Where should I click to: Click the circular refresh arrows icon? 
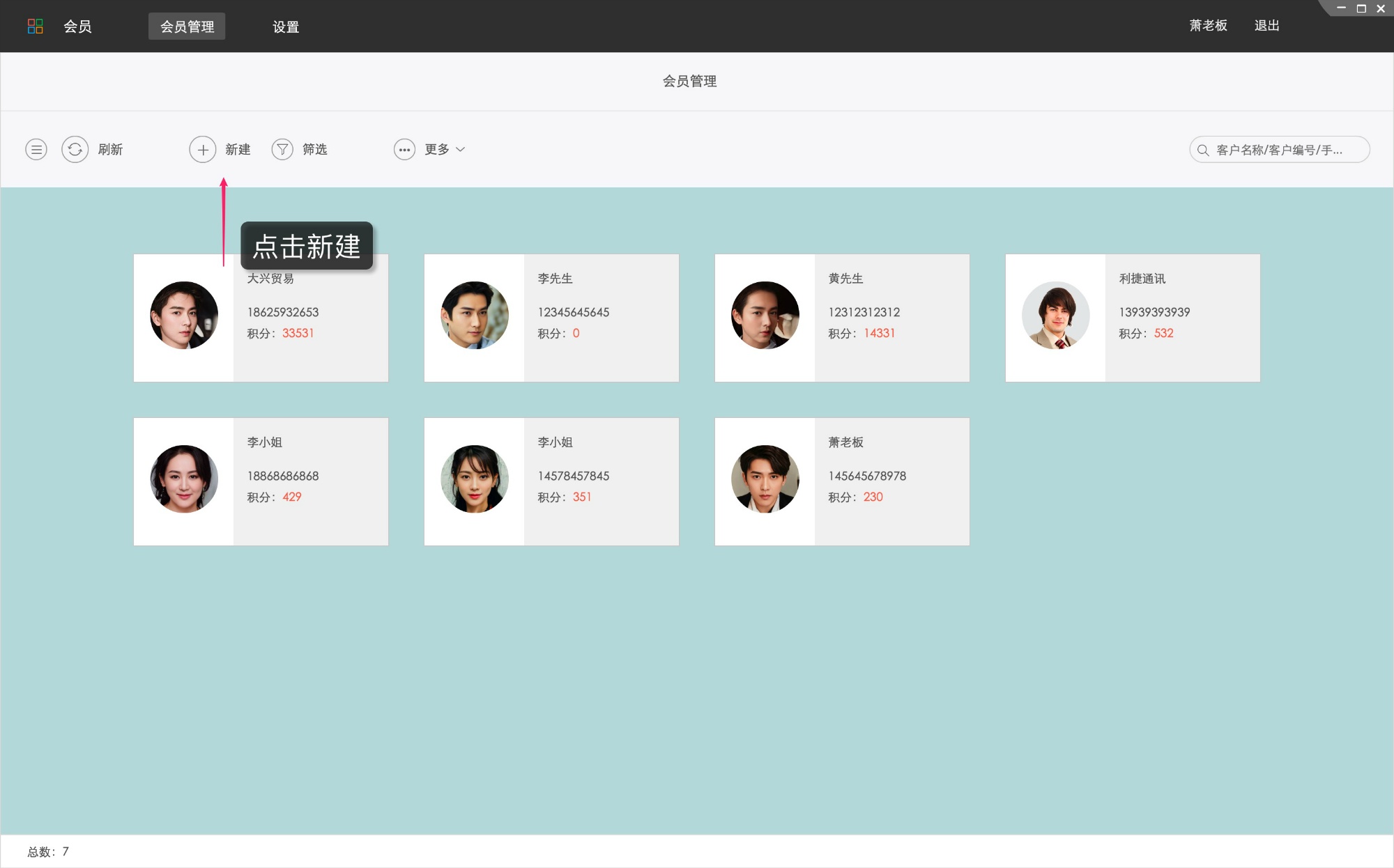coord(75,149)
